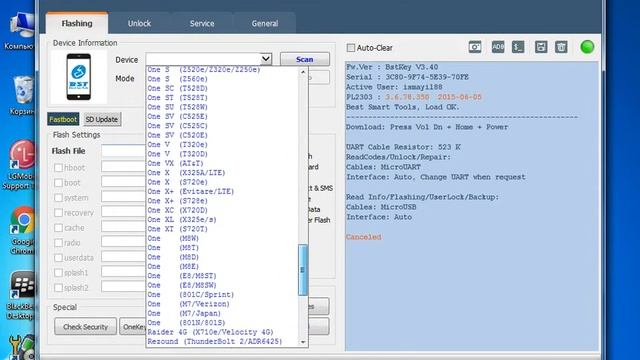Select One (M8T) in device list
Image resolution: width=640 pixels, height=360 pixels.
(x=222, y=248)
